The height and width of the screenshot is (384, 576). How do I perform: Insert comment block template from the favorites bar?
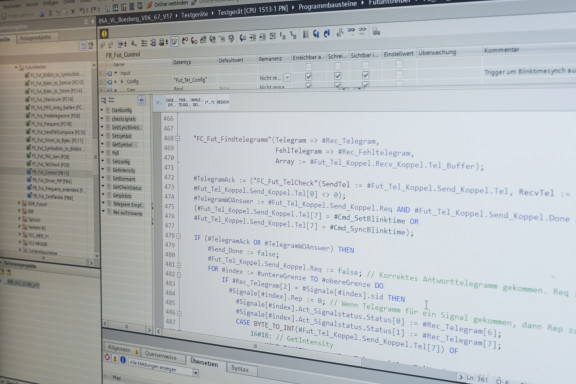(x=209, y=102)
